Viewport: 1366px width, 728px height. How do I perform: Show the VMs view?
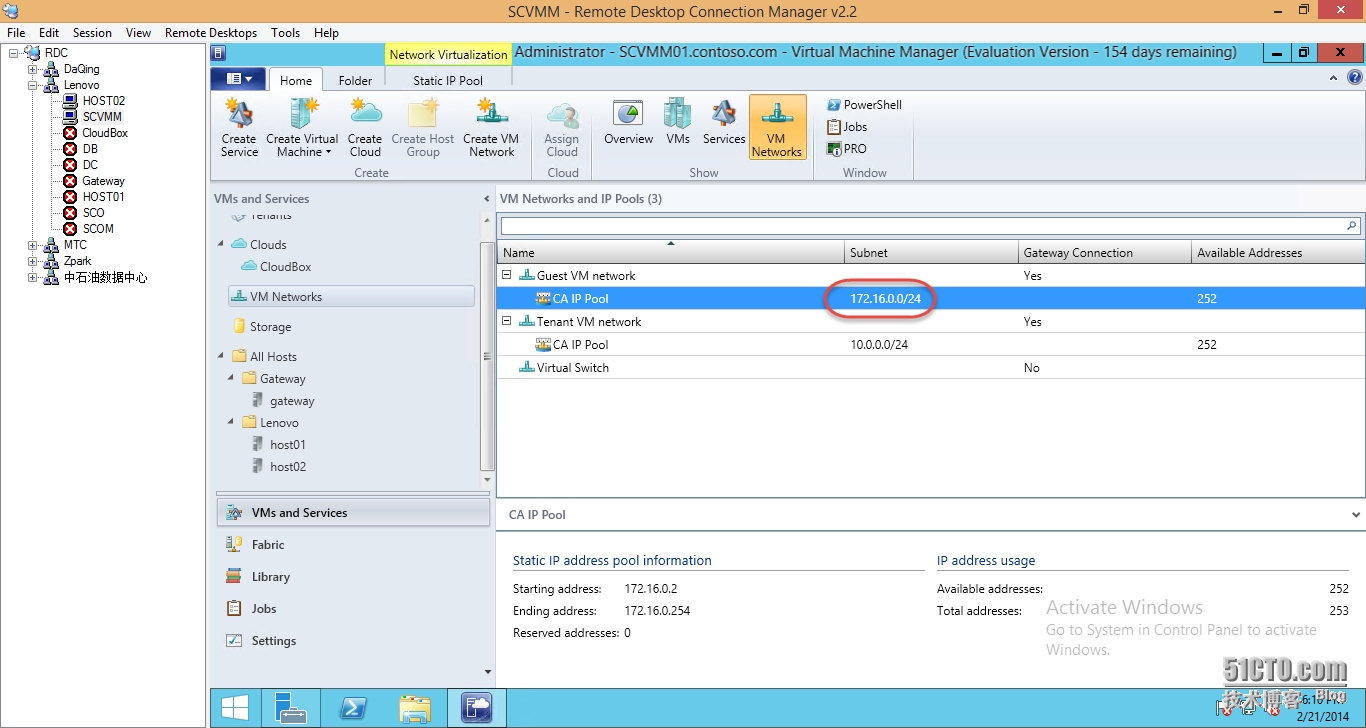click(x=678, y=122)
